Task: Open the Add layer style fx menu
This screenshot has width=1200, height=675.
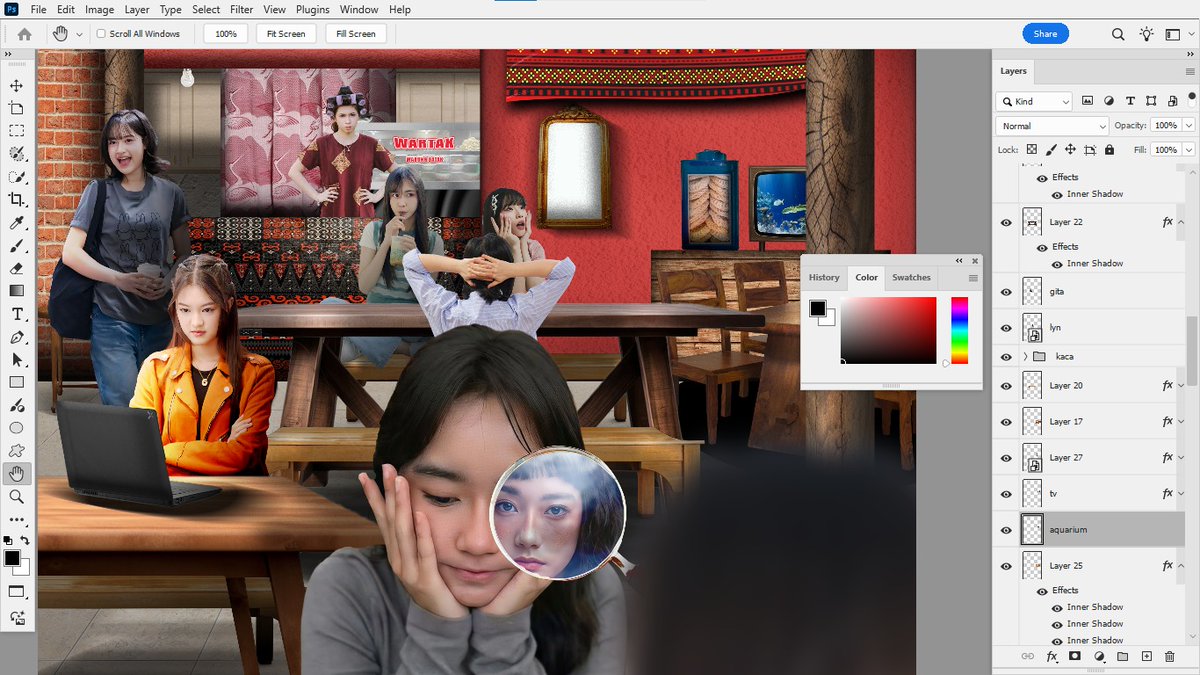Action: point(1051,656)
